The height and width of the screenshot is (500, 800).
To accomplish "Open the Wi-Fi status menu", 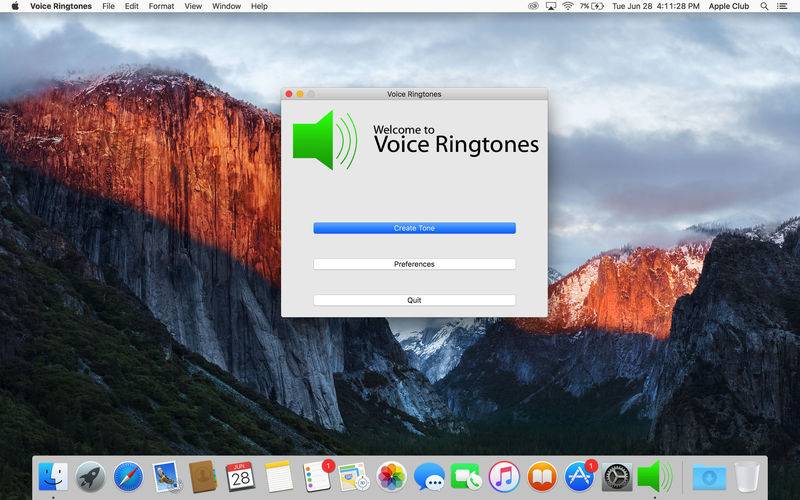I will click(568, 6).
